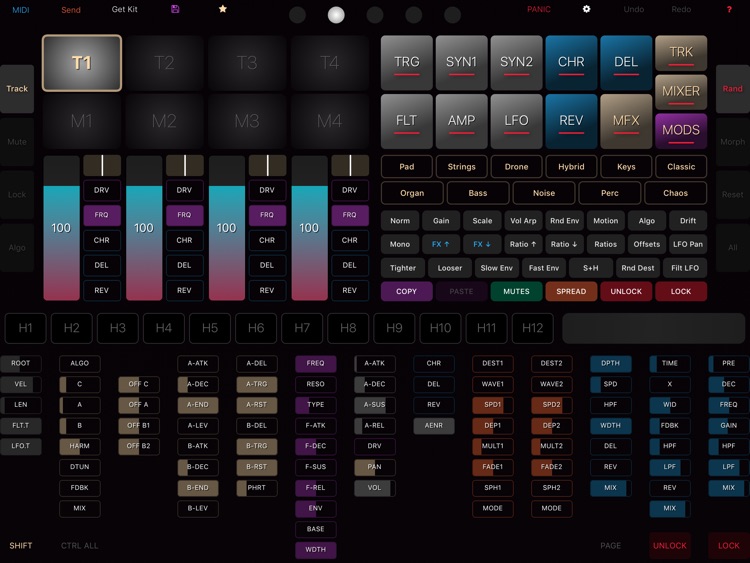
Task: Click Send in the top bar
Action: pos(71,10)
